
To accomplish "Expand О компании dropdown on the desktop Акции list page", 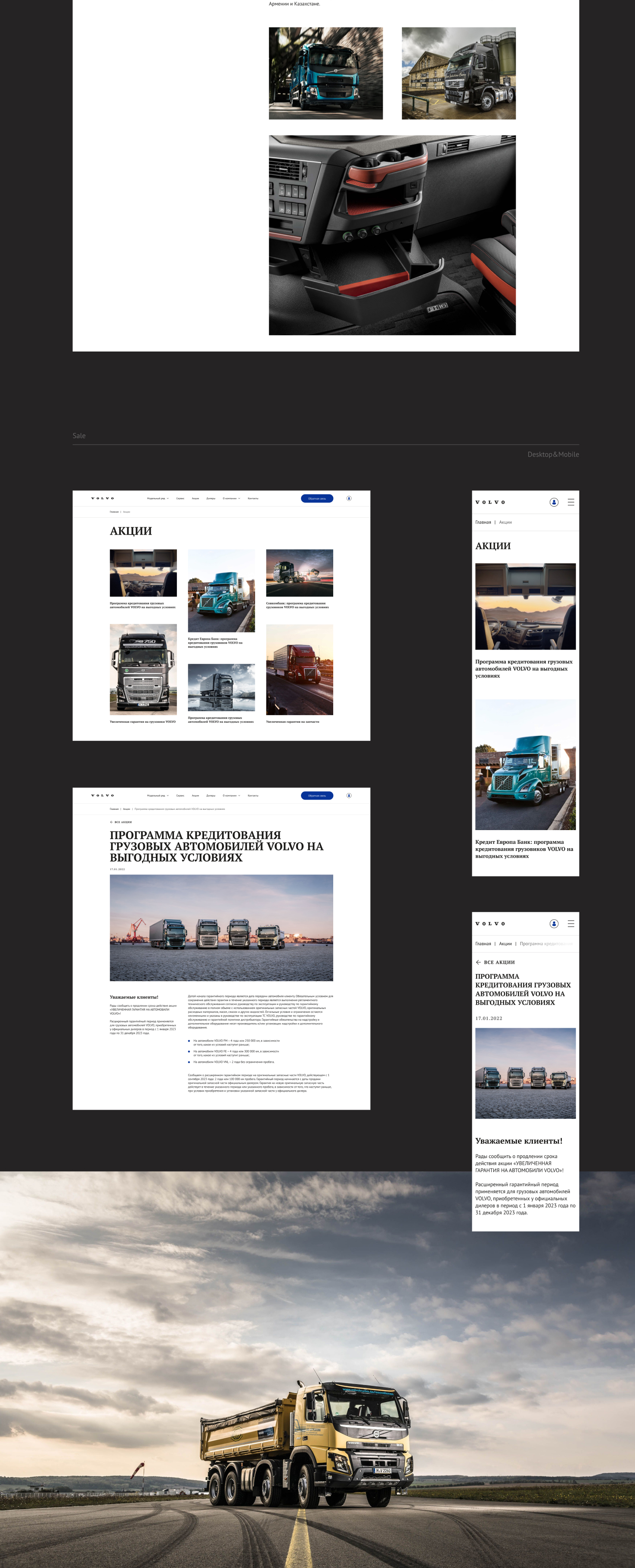I will pyautogui.click(x=231, y=498).
